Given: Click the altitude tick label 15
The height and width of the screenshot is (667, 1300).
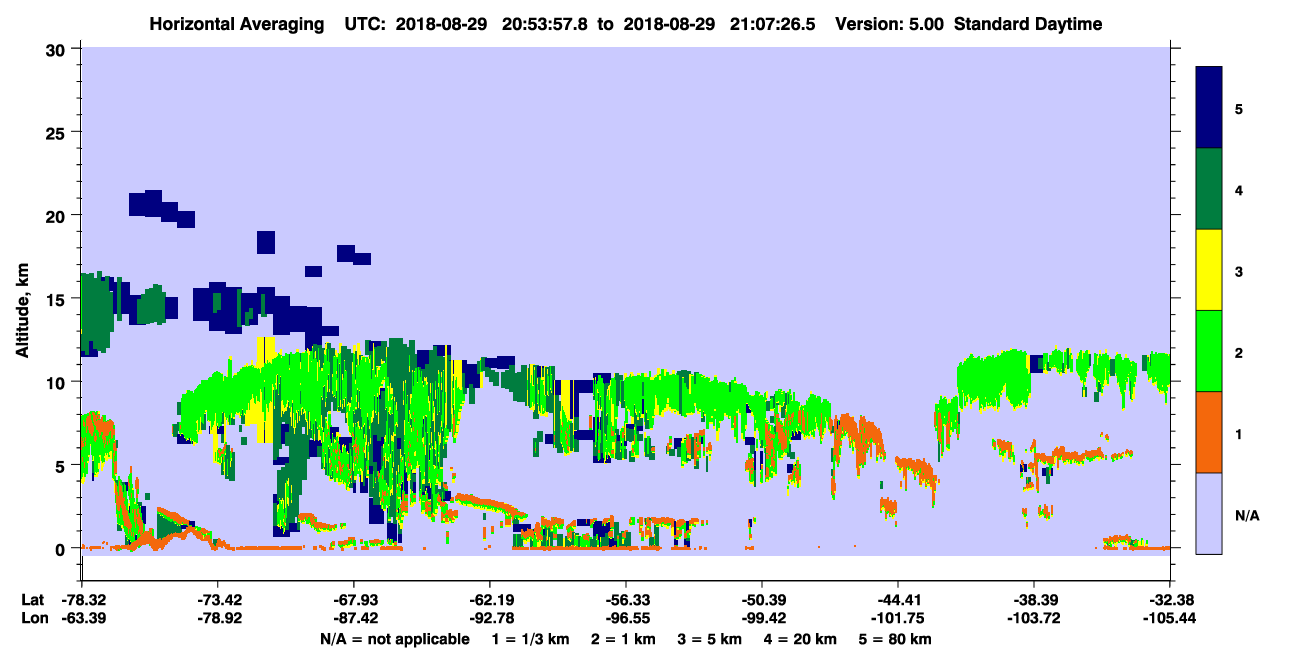Looking at the screenshot, I should tap(58, 299).
